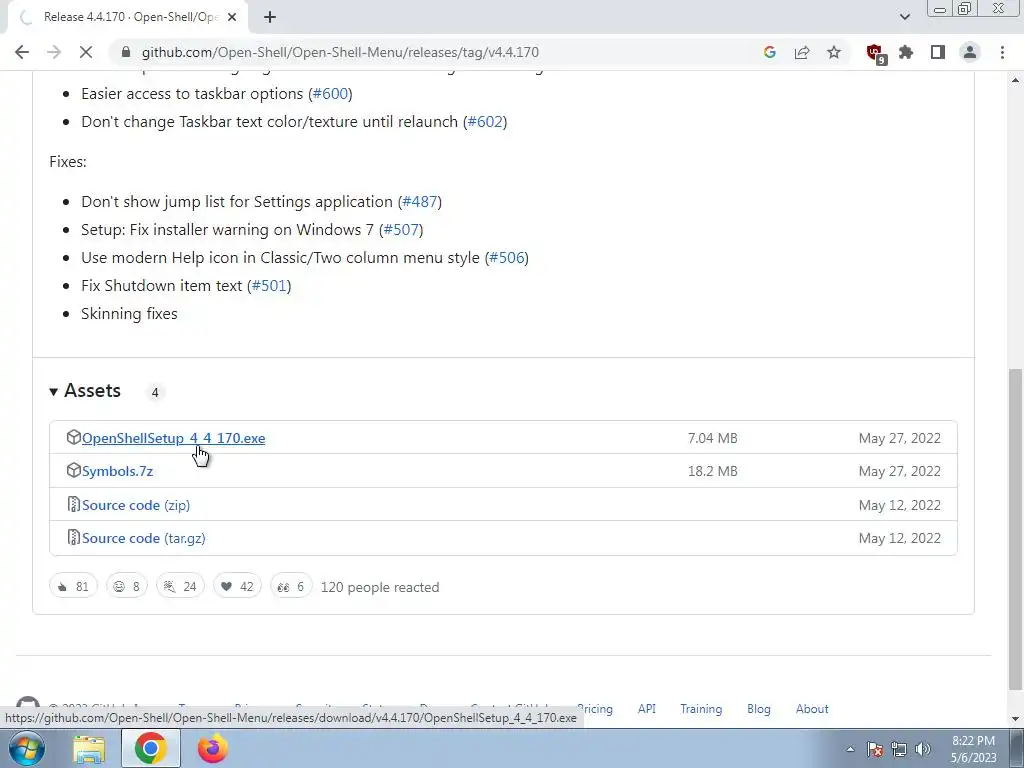Click the package icon beside OpenShellSetup exe

(x=74, y=438)
